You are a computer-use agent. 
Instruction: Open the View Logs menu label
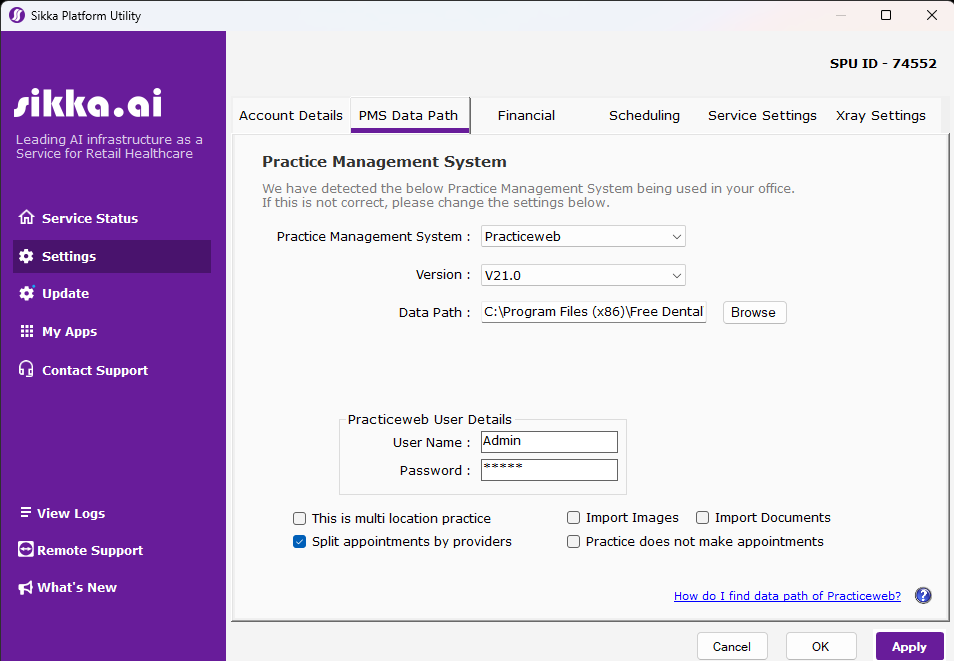tap(71, 513)
